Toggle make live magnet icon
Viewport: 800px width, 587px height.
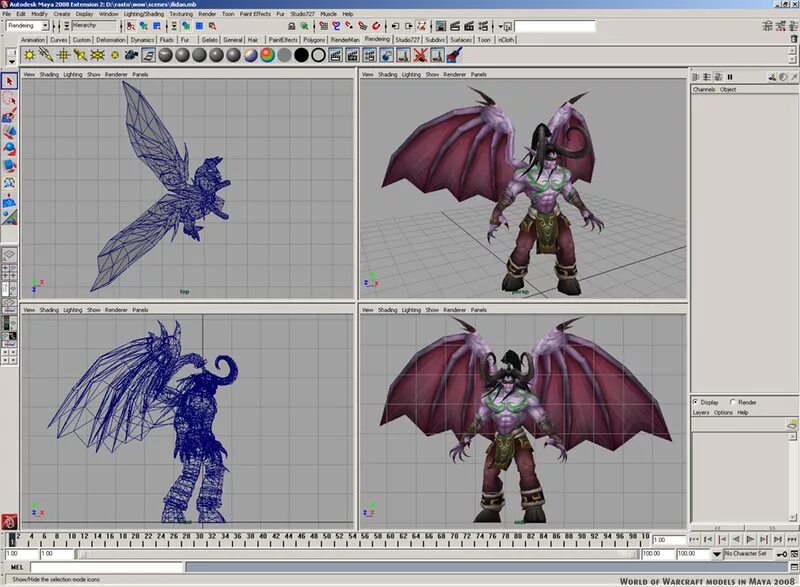pos(376,26)
